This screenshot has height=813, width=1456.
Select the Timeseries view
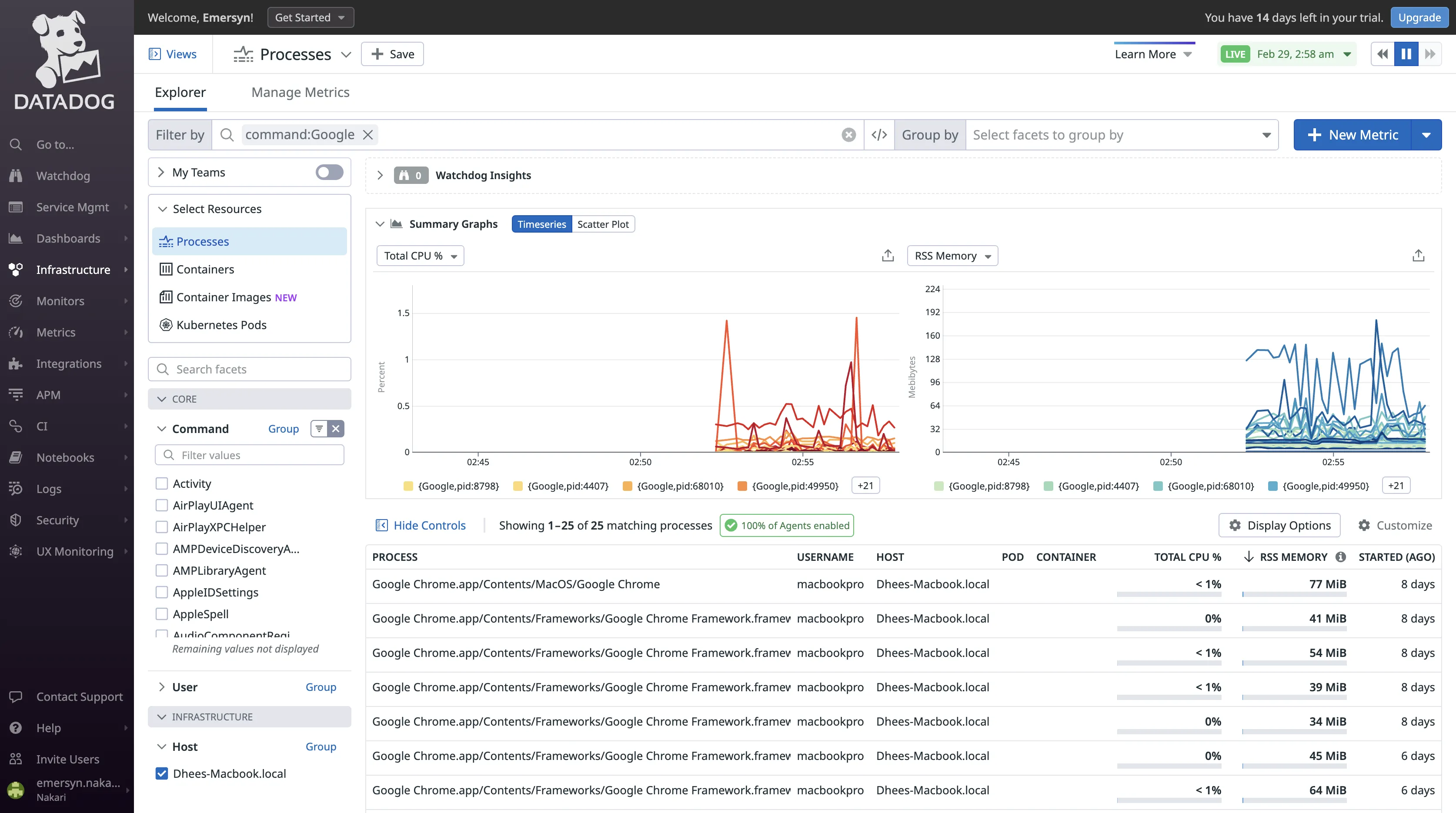click(x=541, y=224)
